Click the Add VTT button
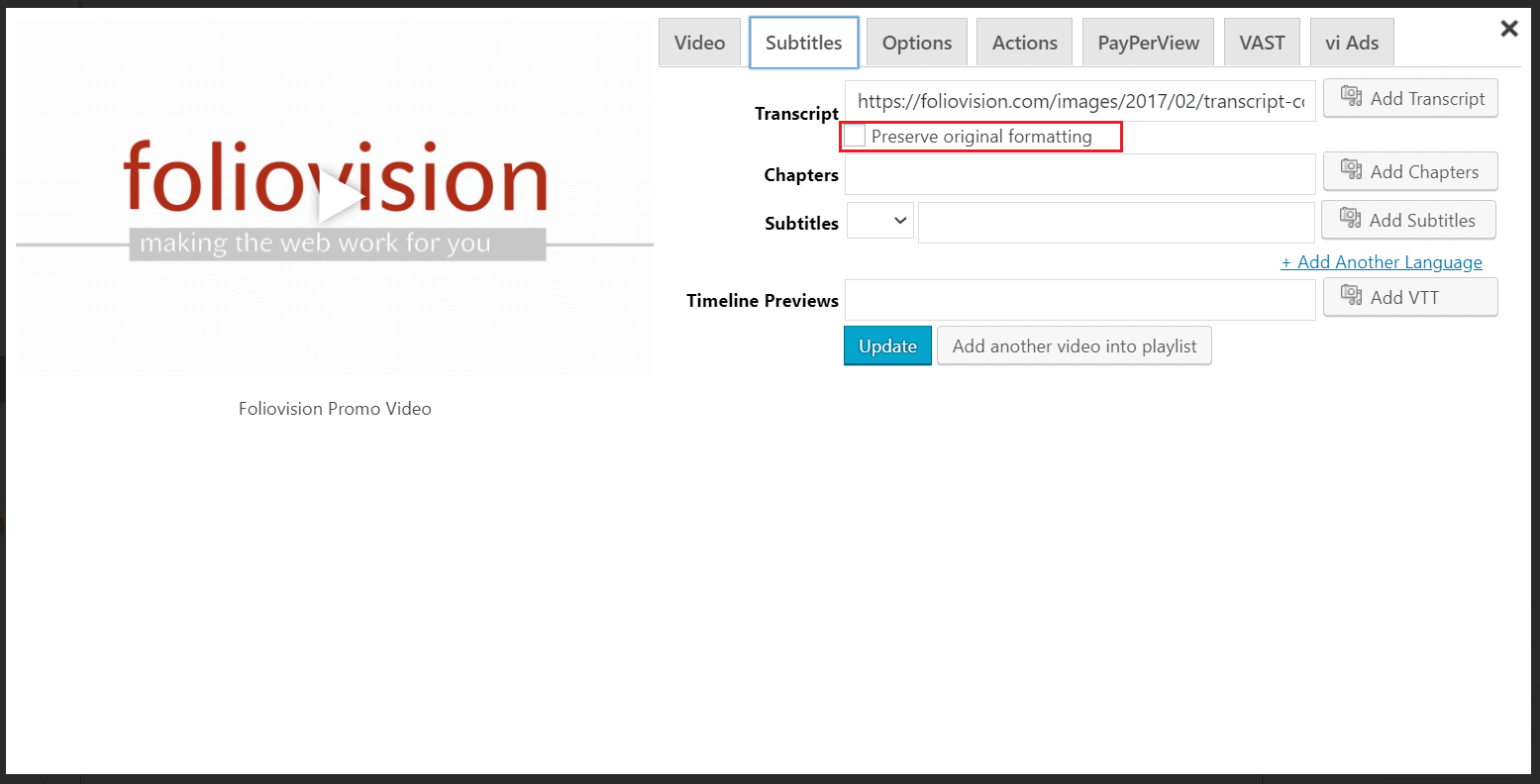Viewport: 1540px width, 784px height. pyautogui.click(x=1410, y=297)
